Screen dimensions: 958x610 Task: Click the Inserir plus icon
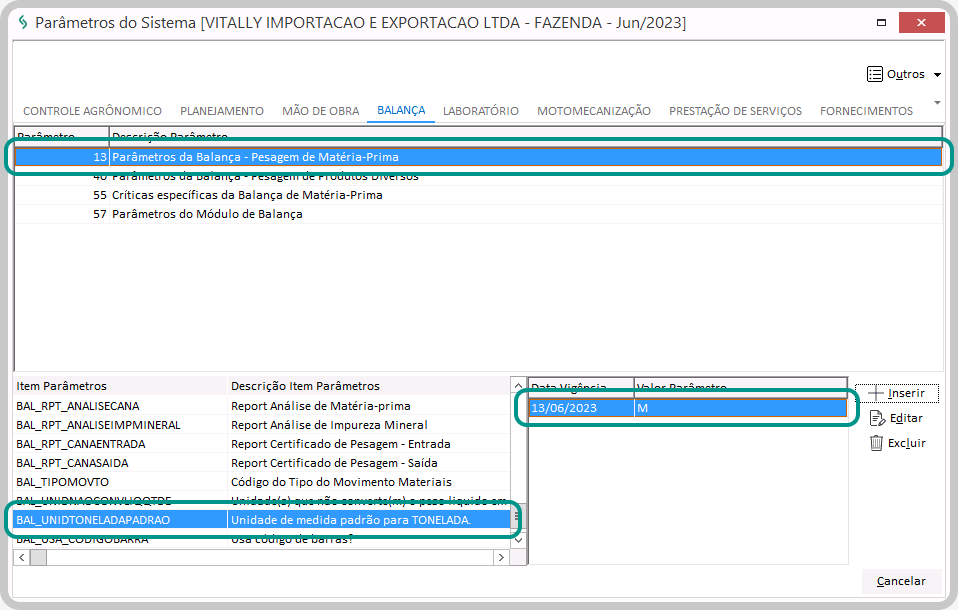click(x=876, y=393)
